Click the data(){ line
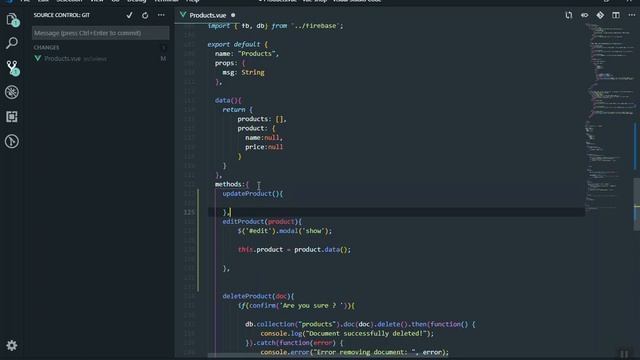Viewport: 640px width, 360px height. (x=228, y=100)
